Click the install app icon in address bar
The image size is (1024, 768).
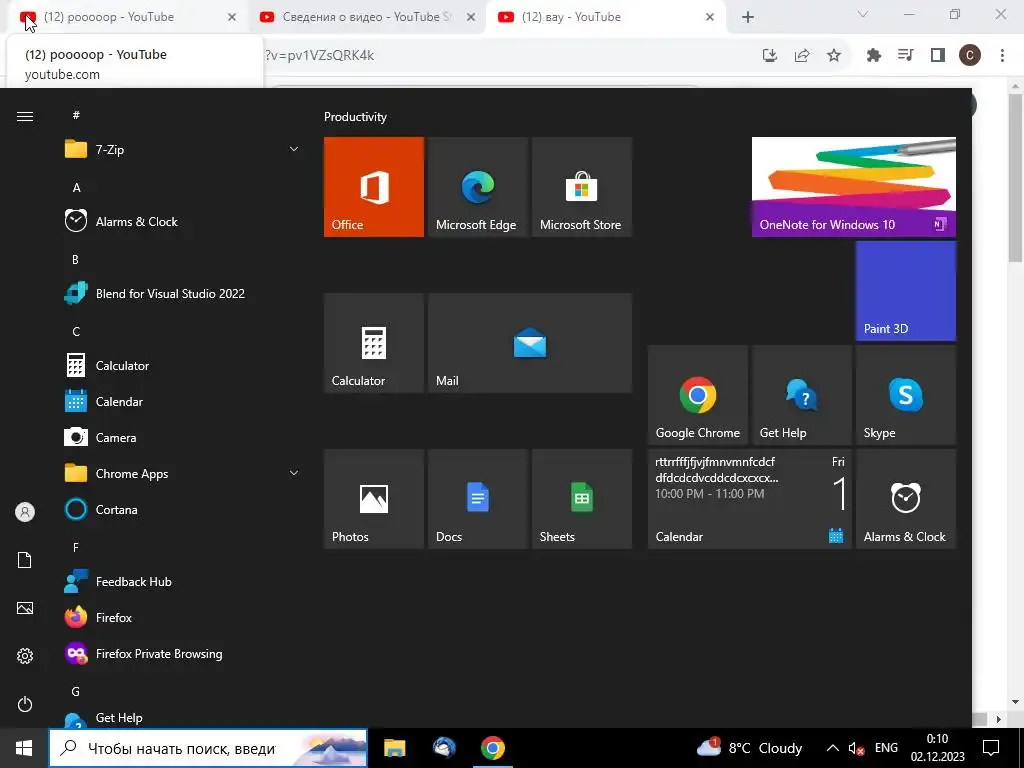point(770,56)
